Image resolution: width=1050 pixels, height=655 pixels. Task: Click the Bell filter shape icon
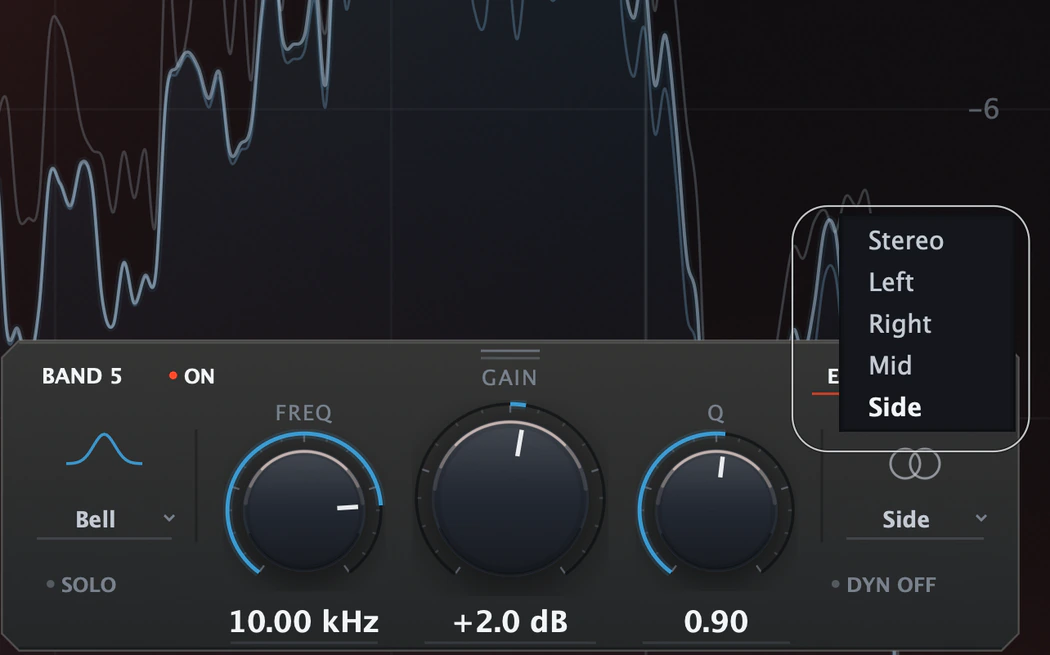point(104,449)
